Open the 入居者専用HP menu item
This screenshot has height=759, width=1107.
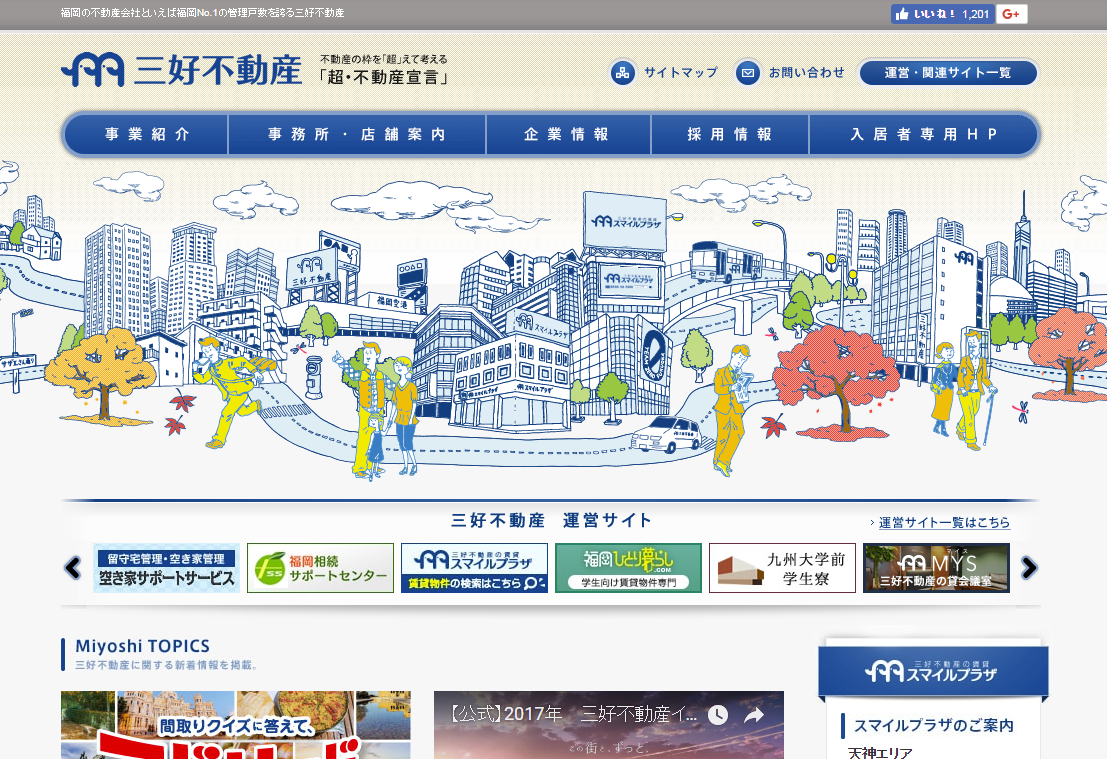point(923,134)
